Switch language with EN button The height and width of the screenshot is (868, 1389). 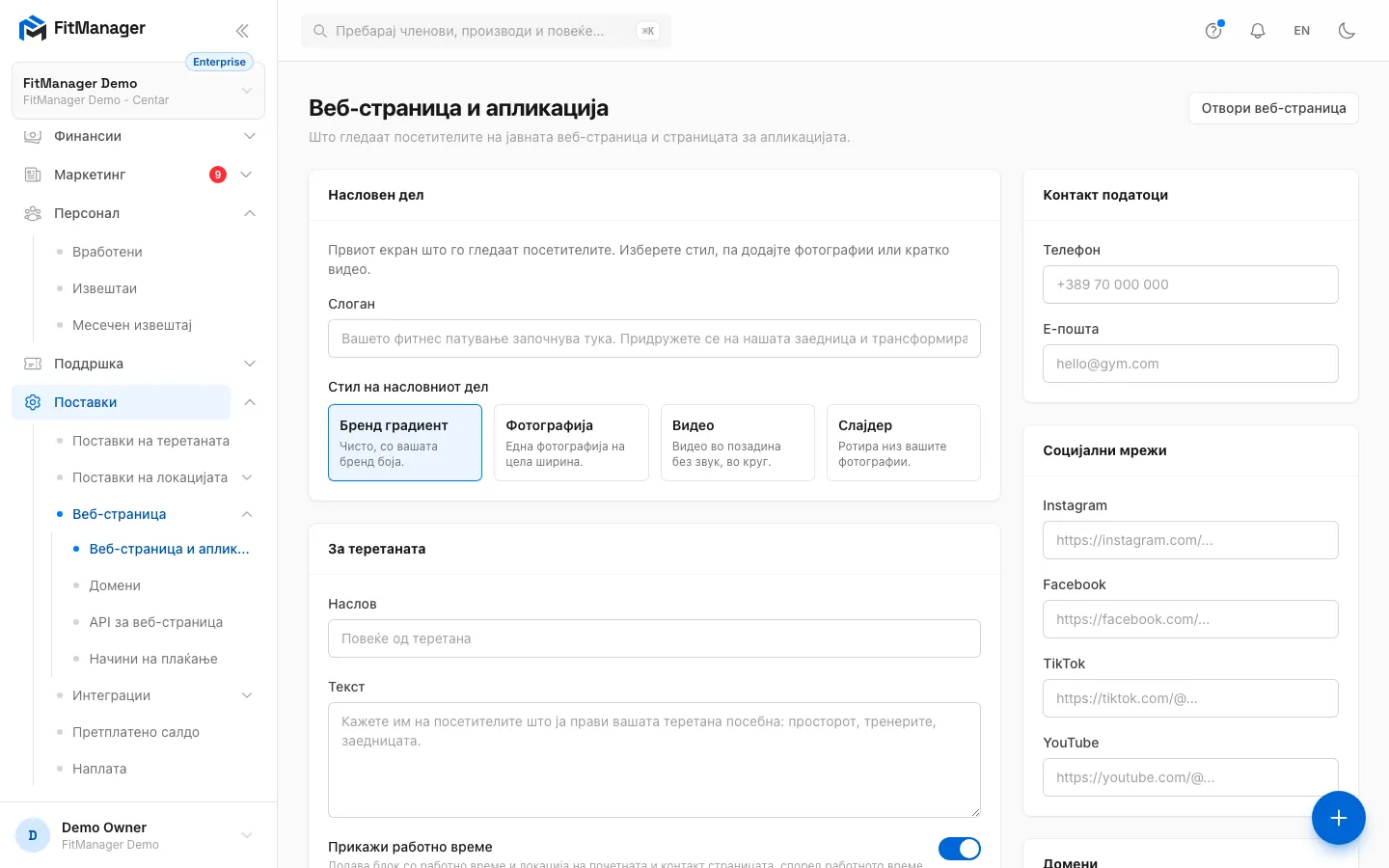click(1302, 31)
